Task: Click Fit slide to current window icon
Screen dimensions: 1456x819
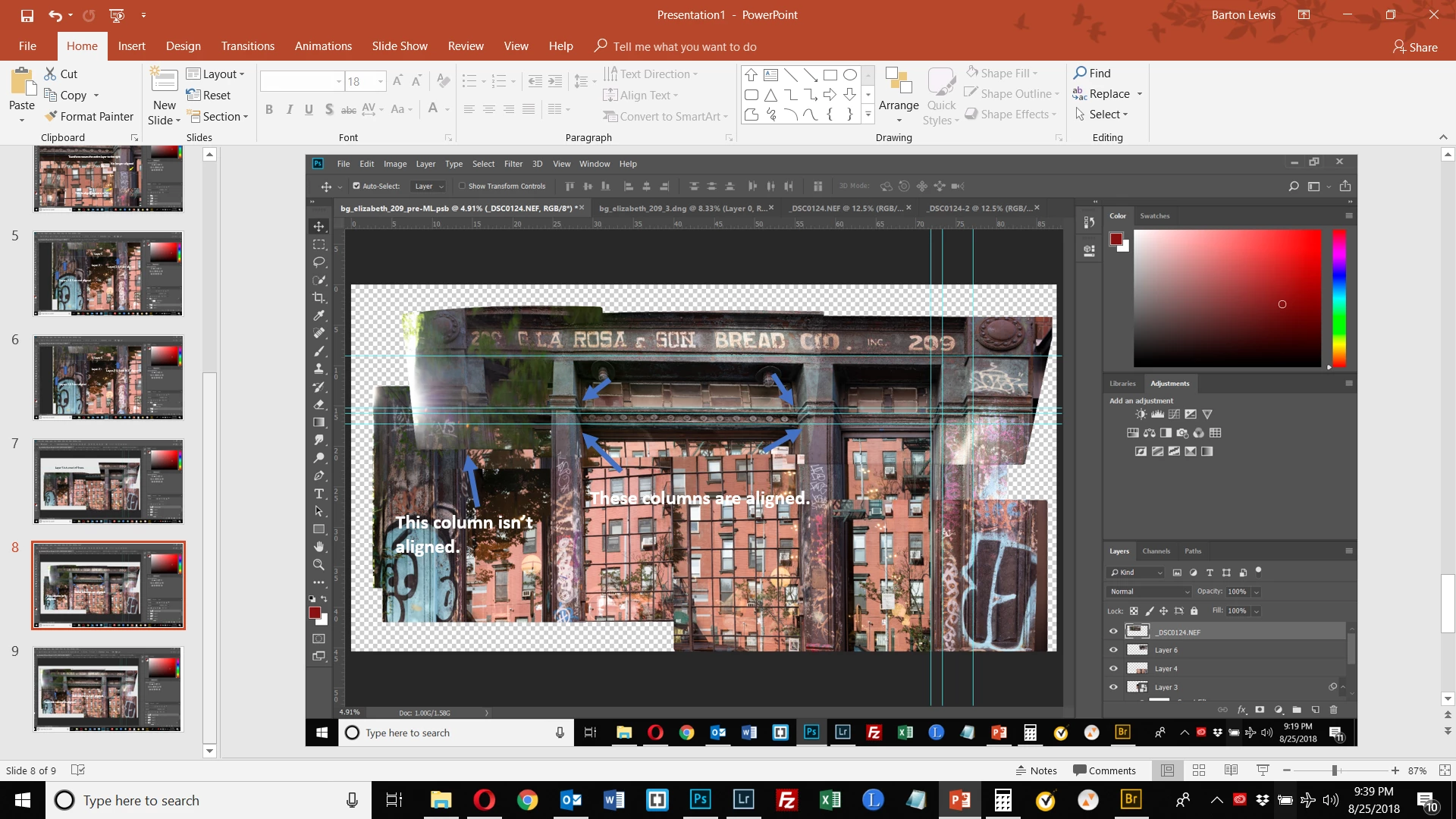Action: (1445, 770)
